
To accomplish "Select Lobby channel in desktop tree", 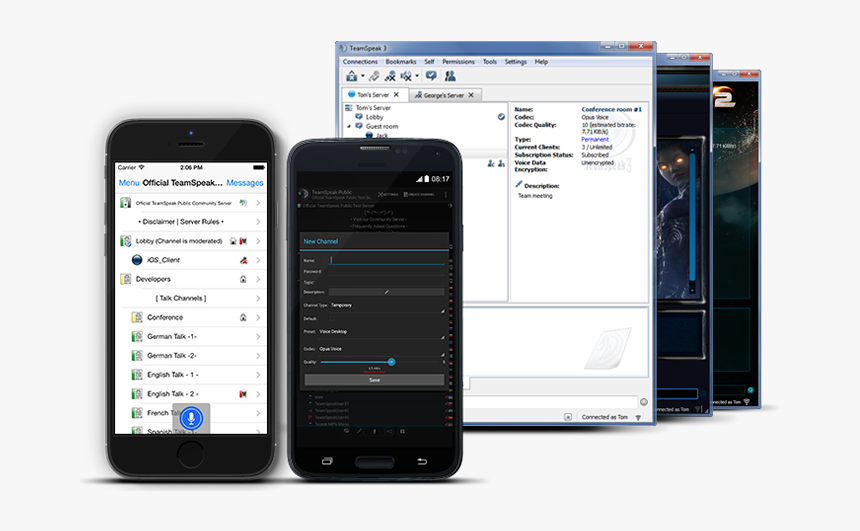I will tap(375, 117).
